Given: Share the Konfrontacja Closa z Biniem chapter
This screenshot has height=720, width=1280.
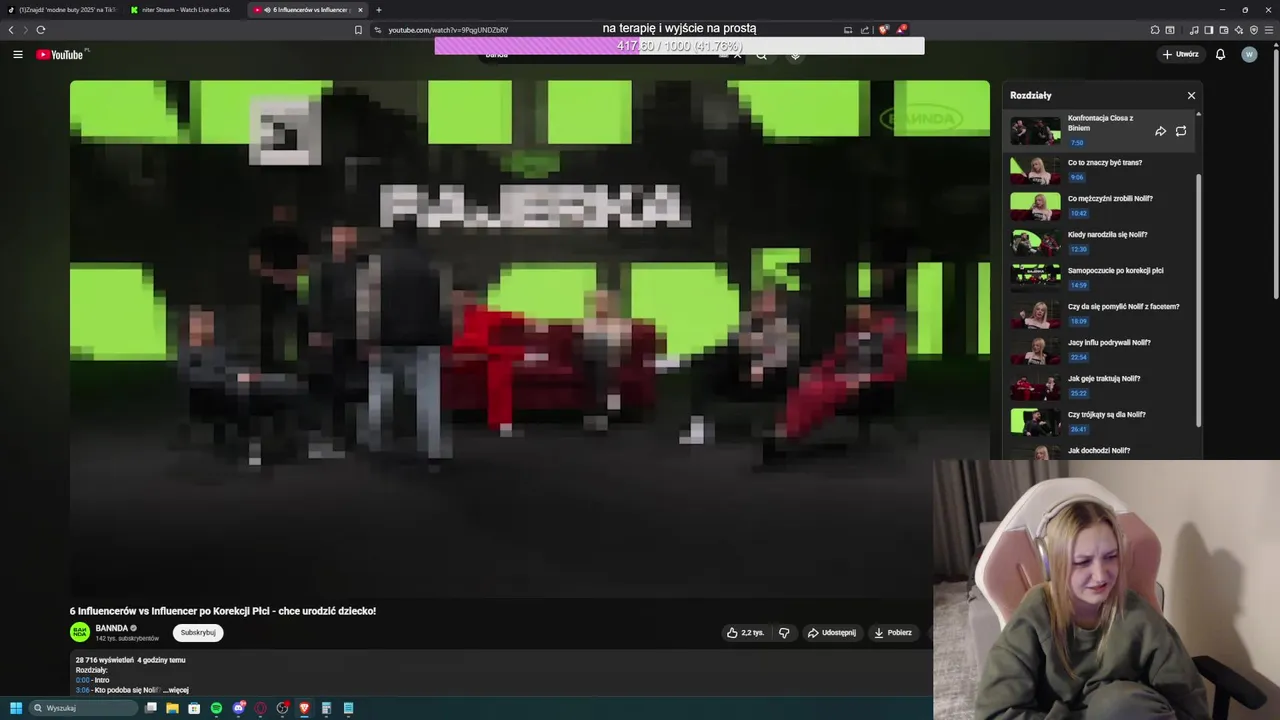Looking at the screenshot, I should click(x=1160, y=131).
